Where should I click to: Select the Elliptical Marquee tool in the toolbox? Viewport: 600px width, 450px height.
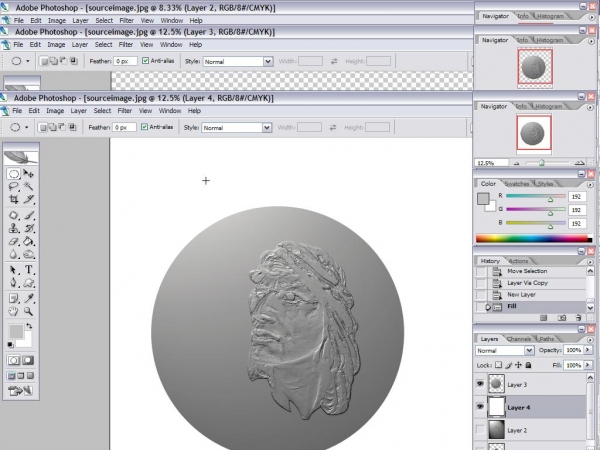click(x=14, y=174)
